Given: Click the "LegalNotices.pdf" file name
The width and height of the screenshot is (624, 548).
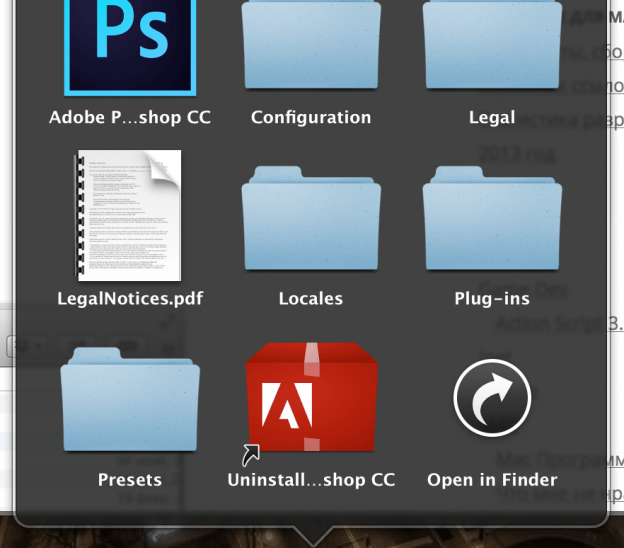Looking at the screenshot, I should coord(130,298).
